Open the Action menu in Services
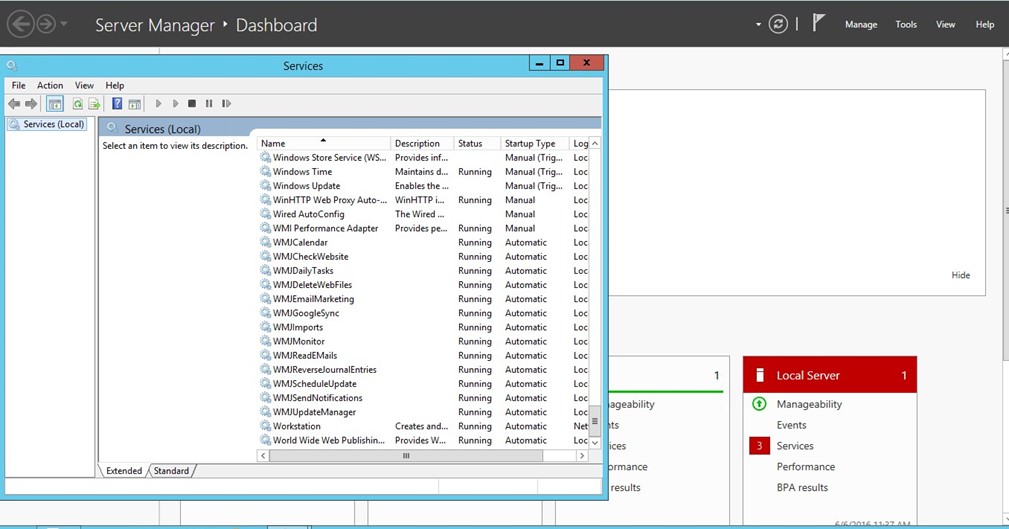This screenshot has width=1009, height=529. (x=50, y=85)
